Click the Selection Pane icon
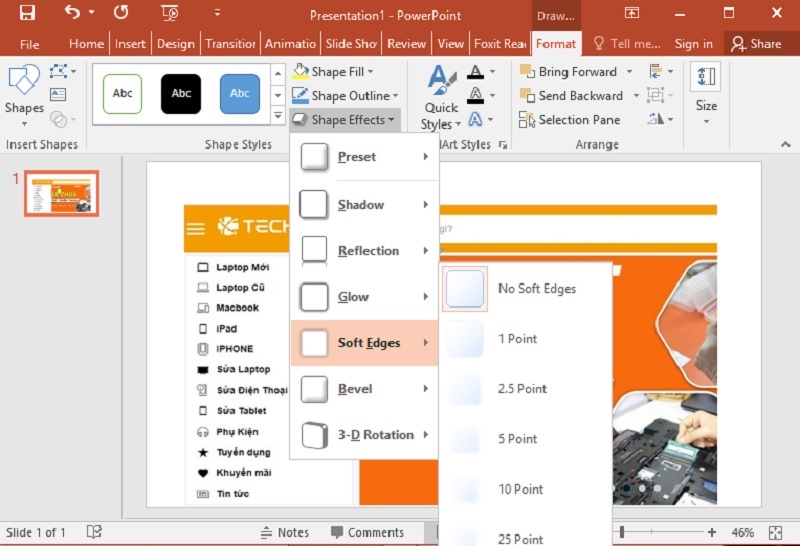Viewport: 800px width, 546px height. (527, 120)
